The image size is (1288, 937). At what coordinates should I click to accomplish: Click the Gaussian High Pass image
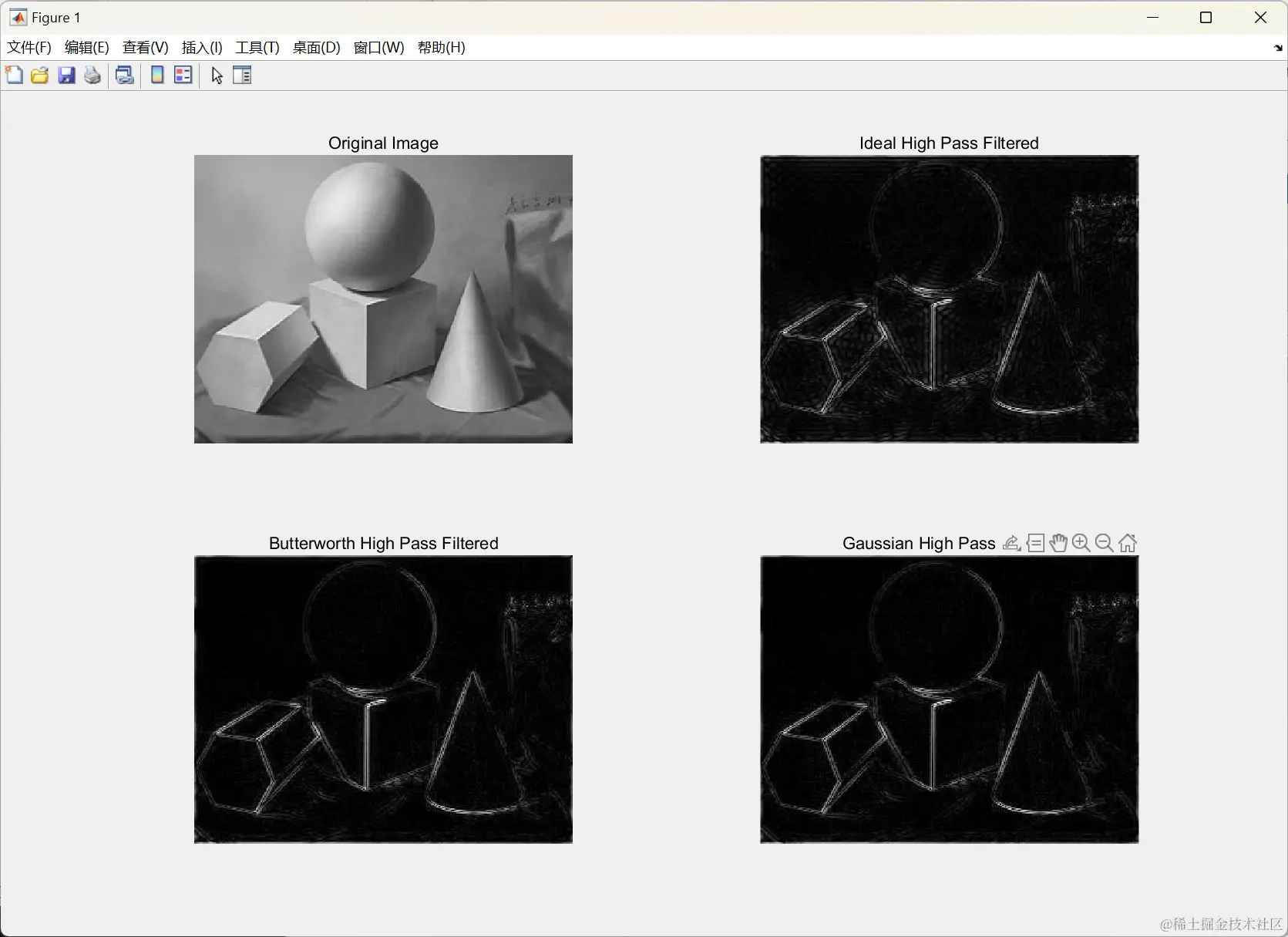pos(949,699)
